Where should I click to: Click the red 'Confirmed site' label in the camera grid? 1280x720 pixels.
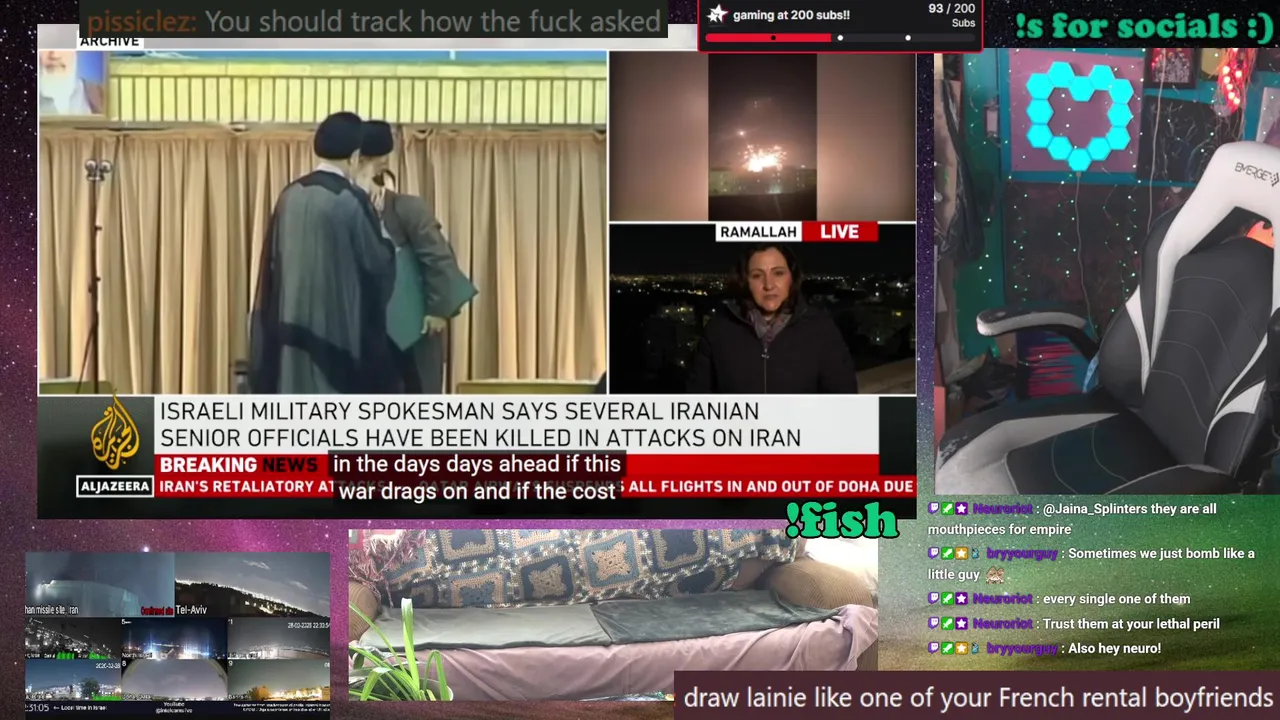coord(157,610)
